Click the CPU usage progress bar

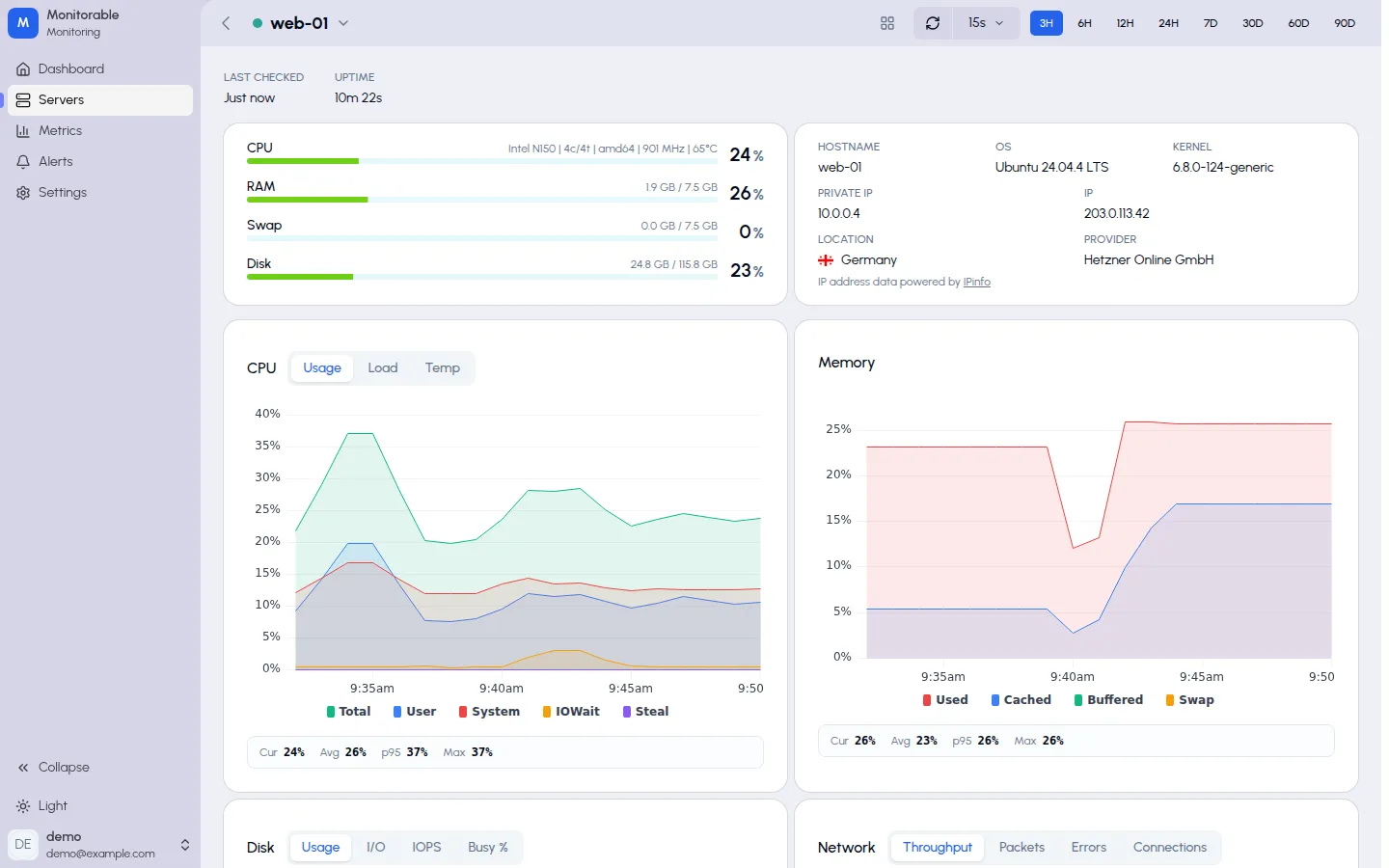pos(482,161)
